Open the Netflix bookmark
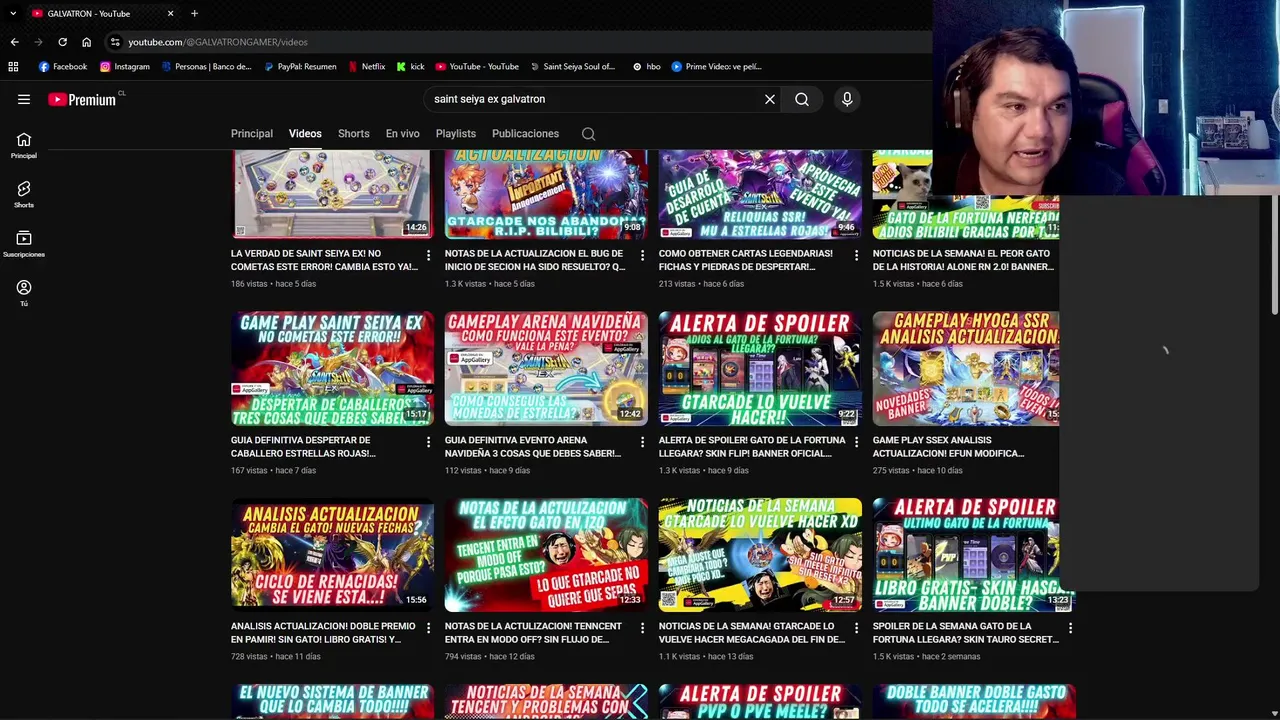Image resolution: width=1280 pixels, height=720 pixels. point(366,67)
